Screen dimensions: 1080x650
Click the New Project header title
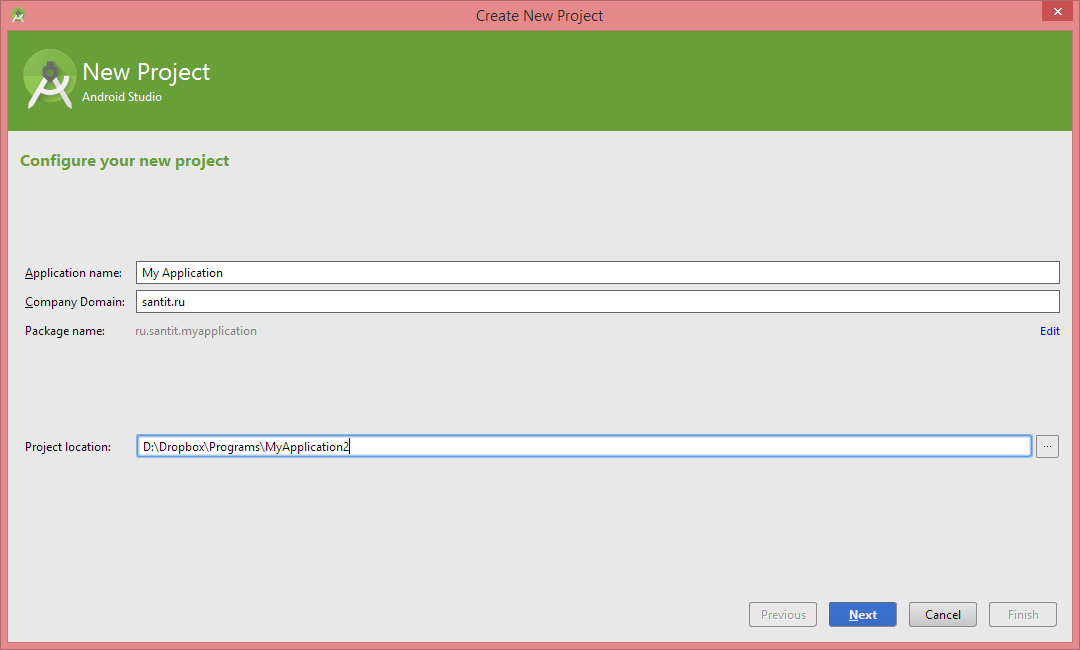point(146,72)
